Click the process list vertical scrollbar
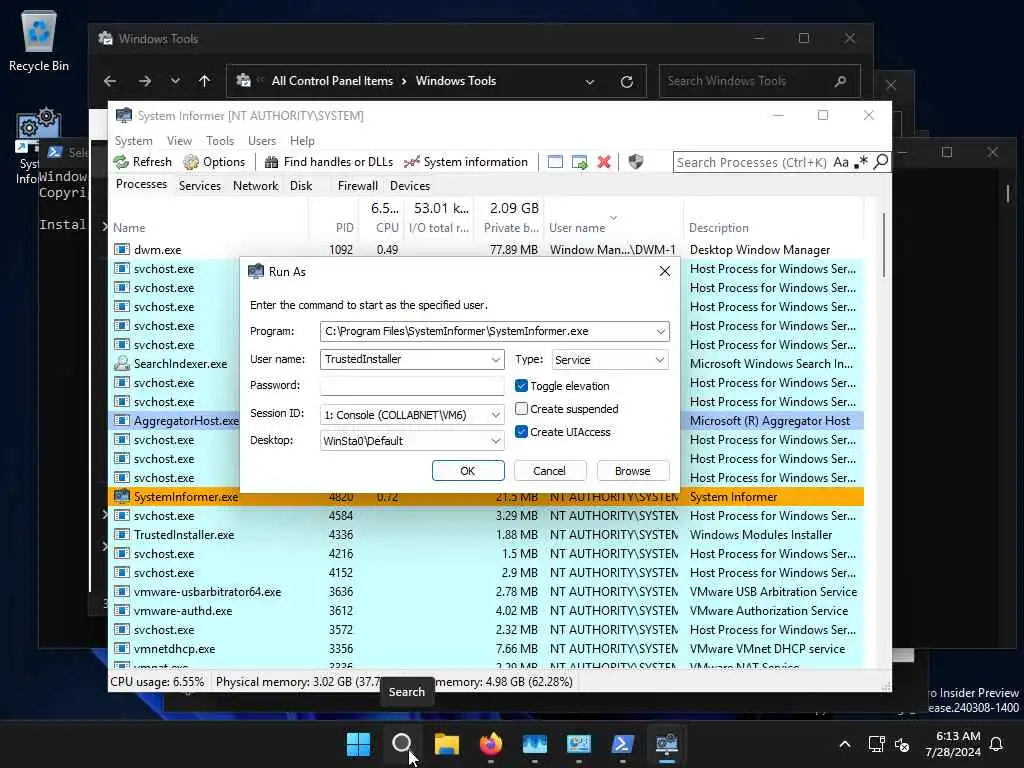 [884, 245]
